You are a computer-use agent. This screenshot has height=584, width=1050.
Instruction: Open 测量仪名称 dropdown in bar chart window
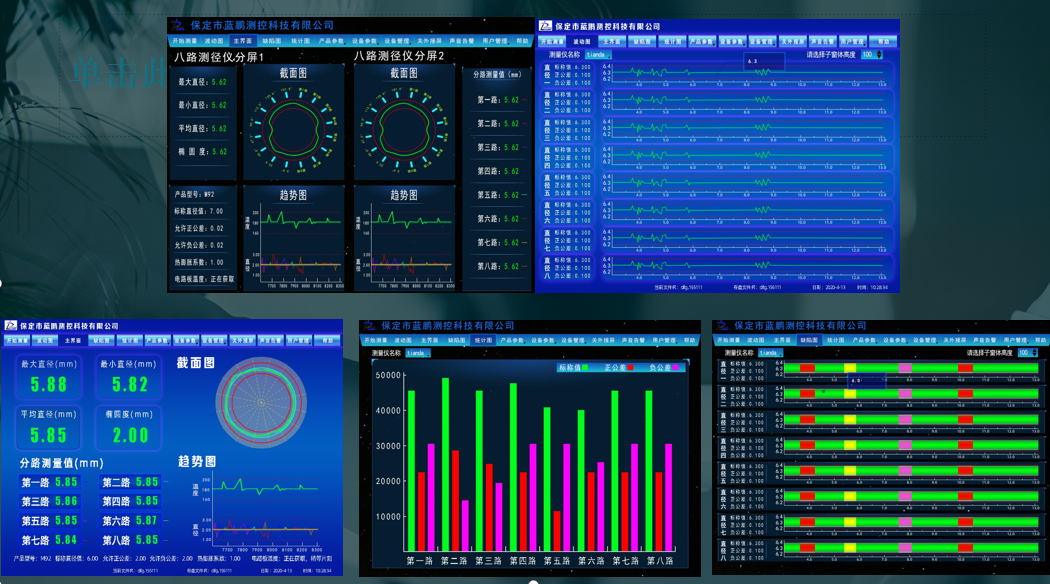(419, 353)
